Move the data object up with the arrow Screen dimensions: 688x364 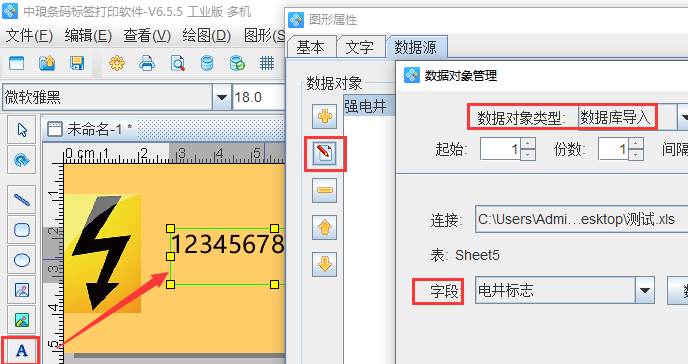tap(325, 227)
